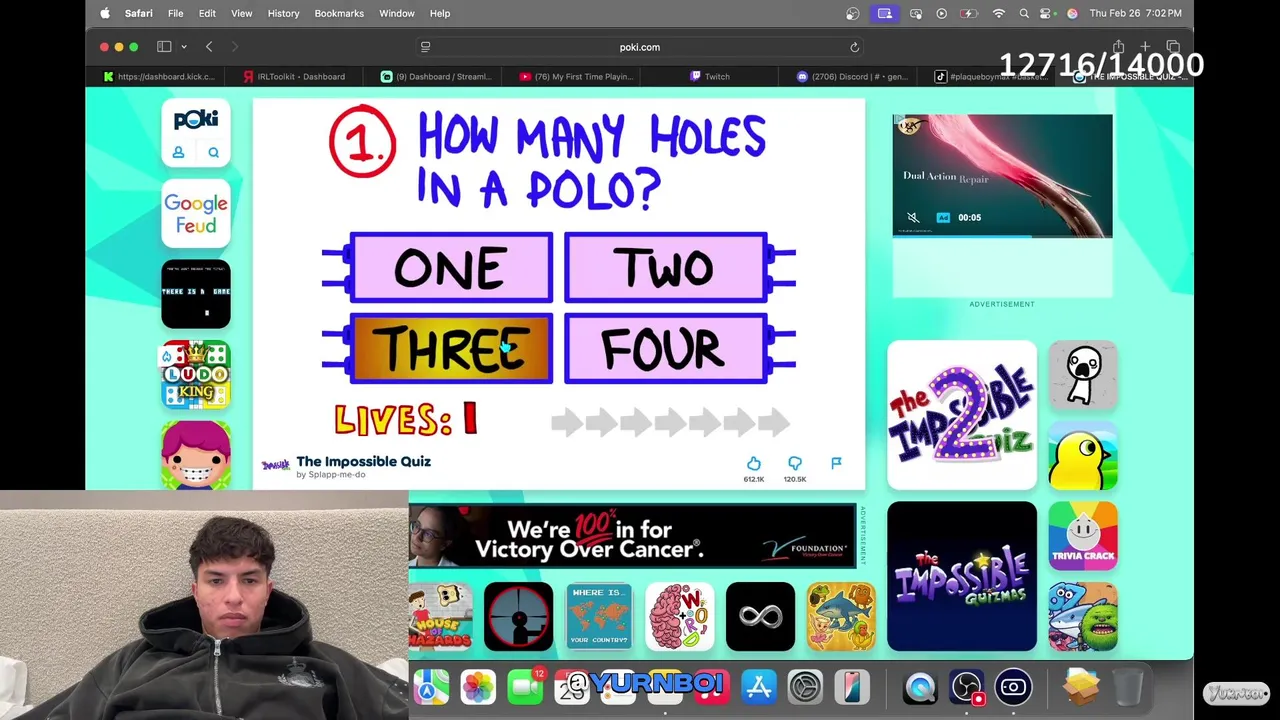Open Trash in the dock
This screenshot has width=1280, height=720.
pyautogui.click(x=1128, y=687)
